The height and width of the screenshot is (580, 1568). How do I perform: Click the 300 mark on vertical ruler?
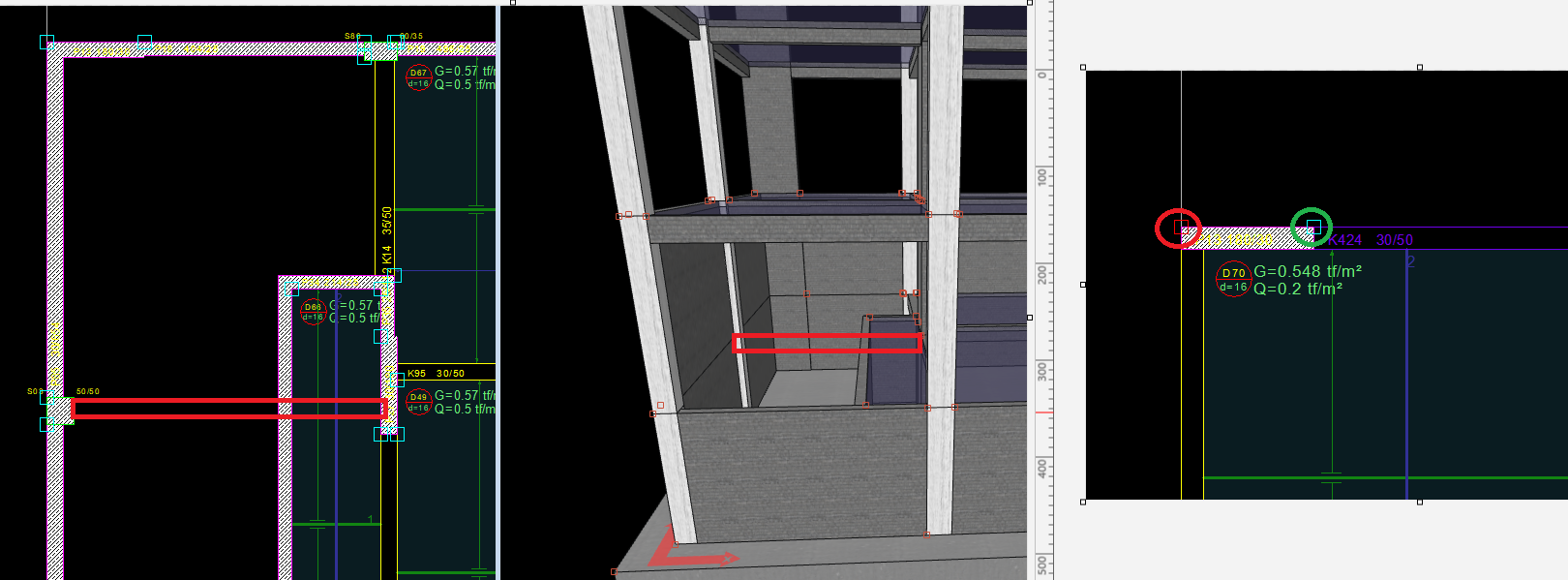pos(1041,371)
